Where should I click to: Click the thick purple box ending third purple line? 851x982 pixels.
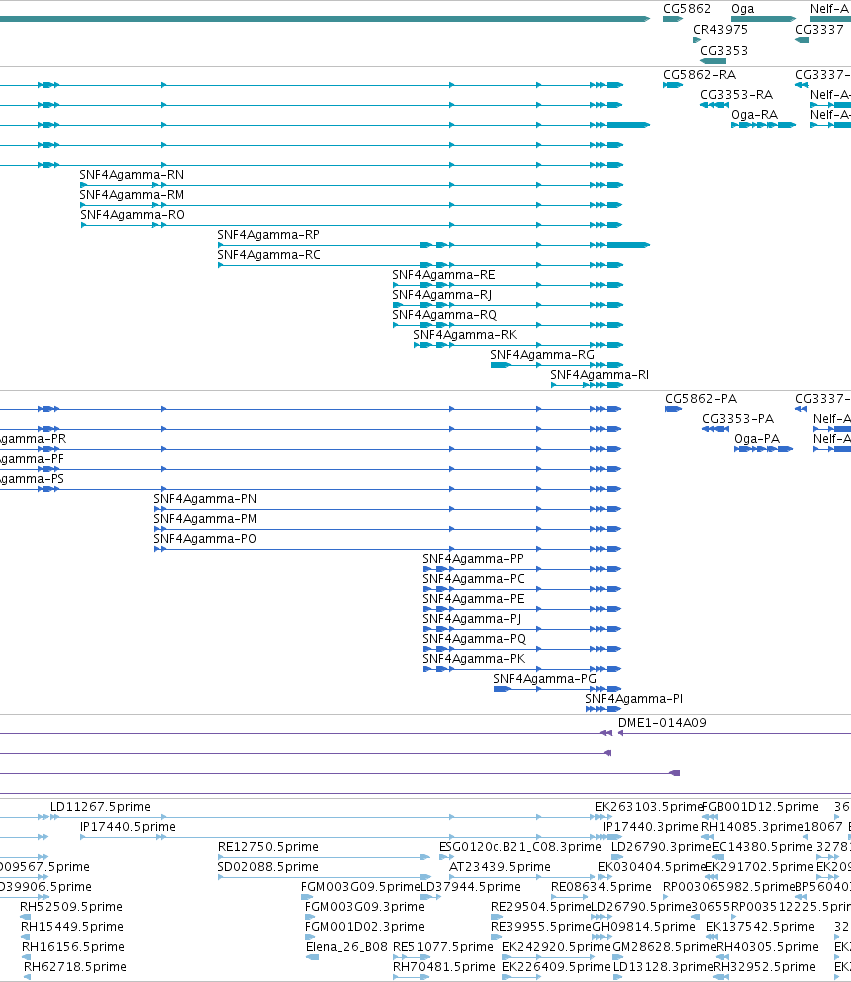(675, 773)
